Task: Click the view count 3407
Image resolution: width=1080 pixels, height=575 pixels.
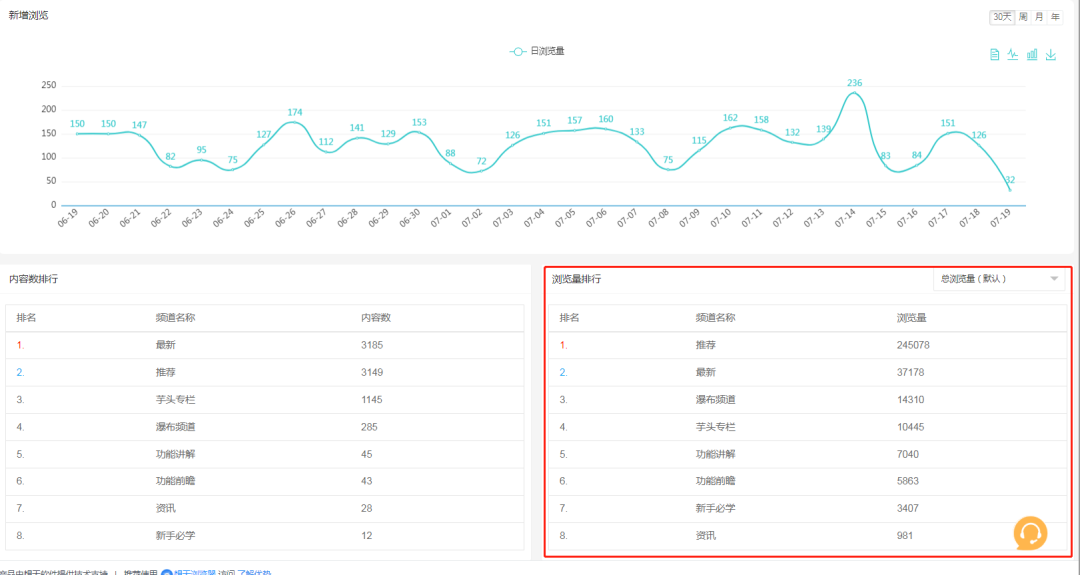Action: click(x=908, y=508)
